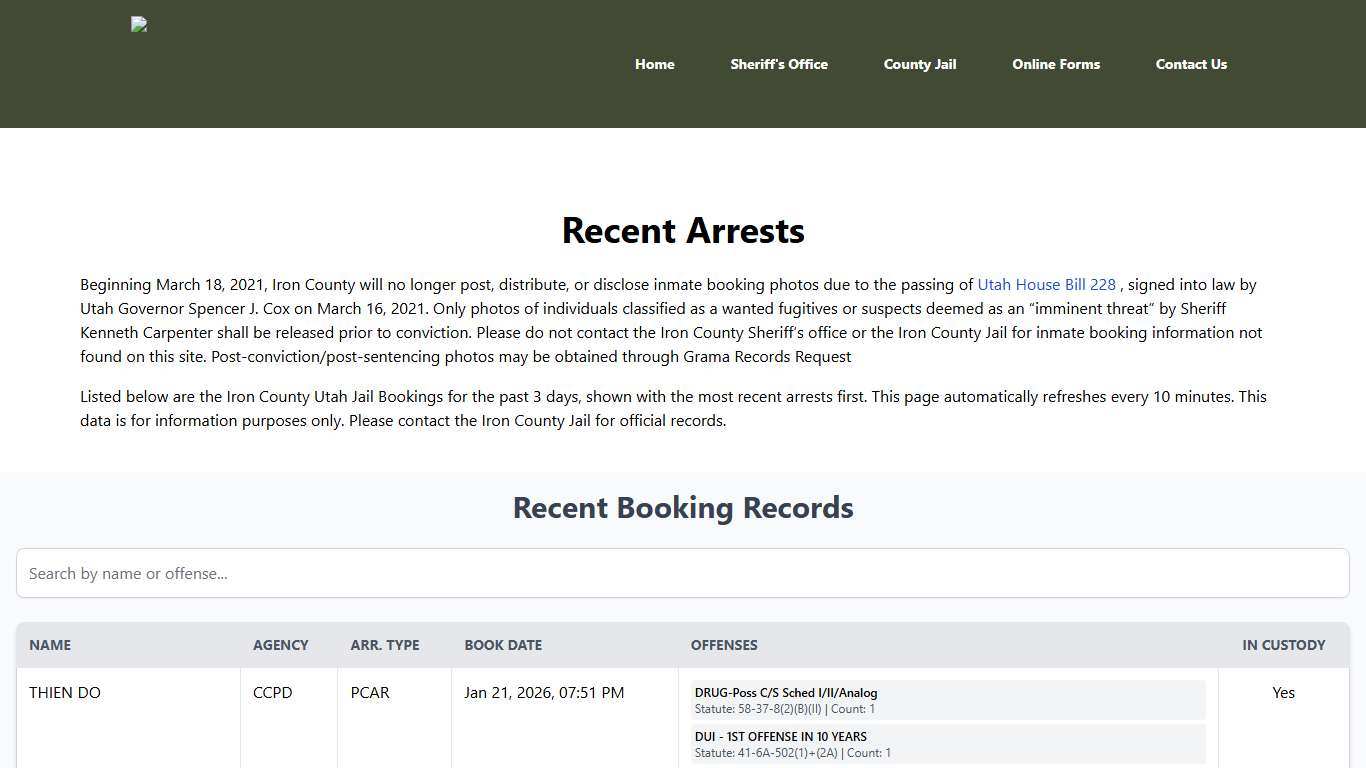Click the ARR. TYPE column header
The height and width of the screenshot is (768, 1366).
384,645
